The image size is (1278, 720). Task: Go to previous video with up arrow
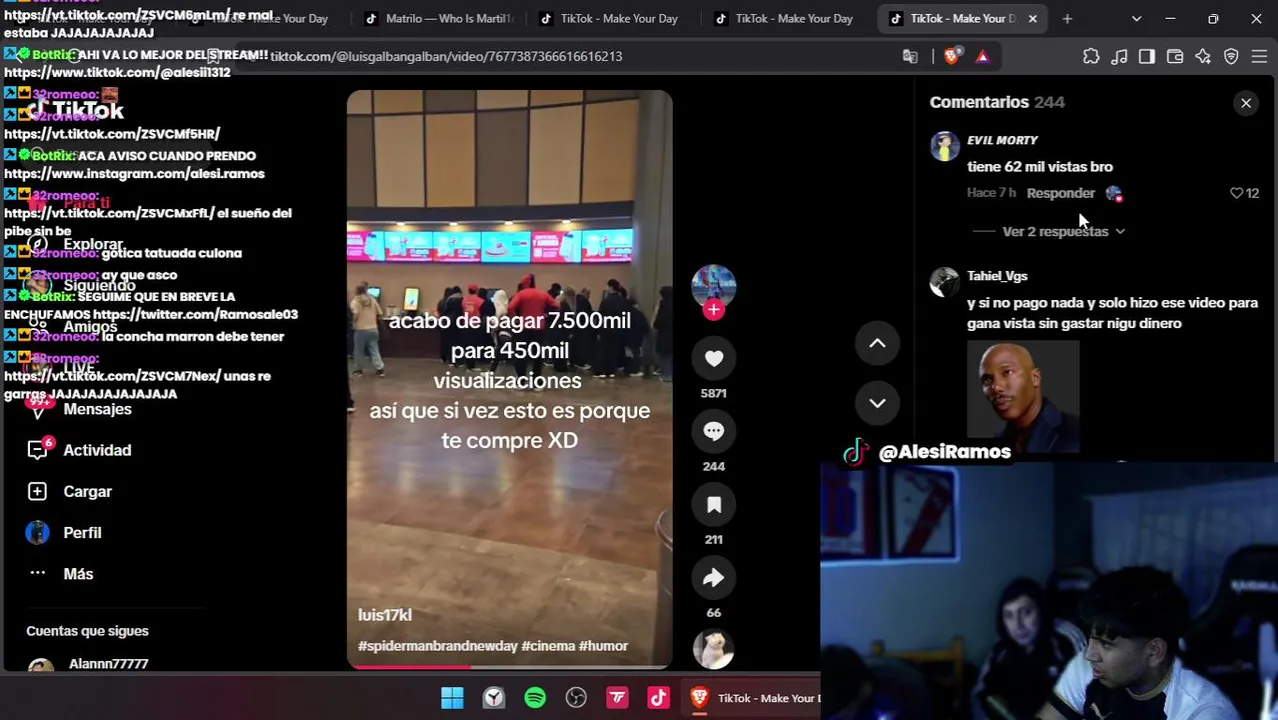point(877,343)
